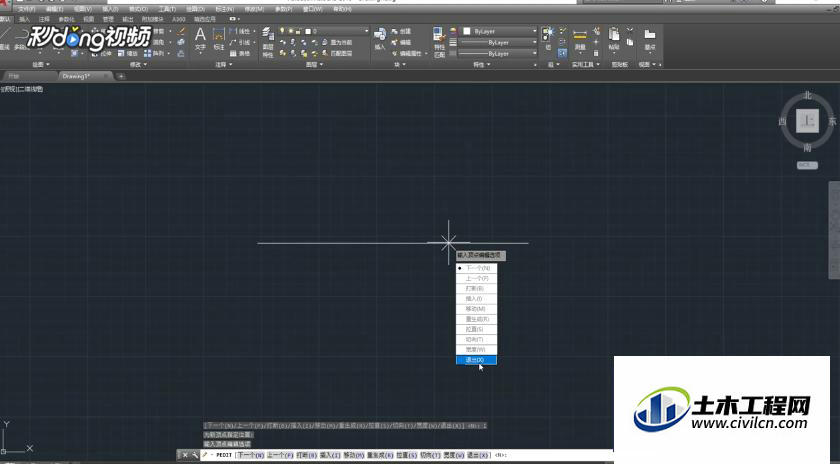Screen dimensions: 840x464
Task: Click the 插入 block insert icon
Action: pos(380,39)
